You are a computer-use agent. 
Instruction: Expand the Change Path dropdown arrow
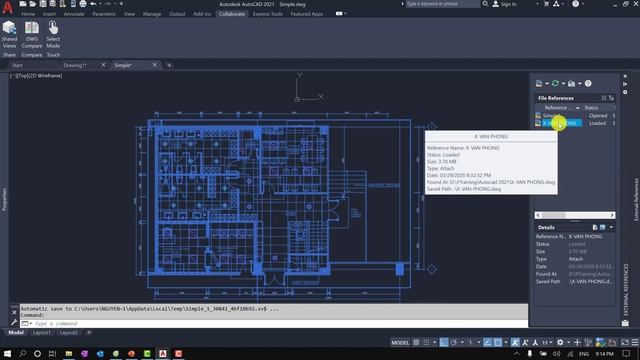pyautogui.click(x=580, y=84)
